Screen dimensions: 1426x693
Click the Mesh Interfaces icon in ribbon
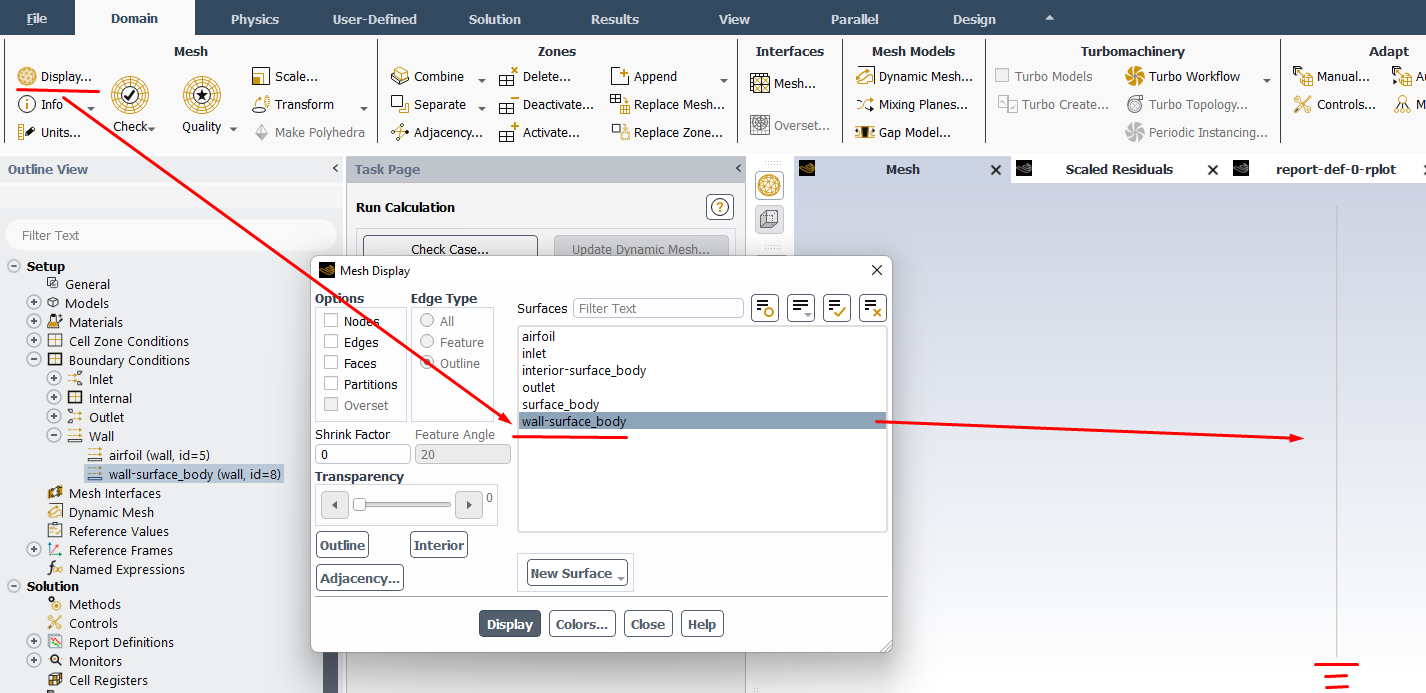click(x=760, y=84)
